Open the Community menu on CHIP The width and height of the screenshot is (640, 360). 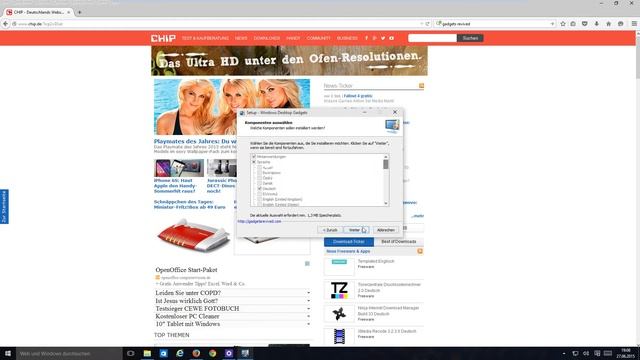pos(318,38)
